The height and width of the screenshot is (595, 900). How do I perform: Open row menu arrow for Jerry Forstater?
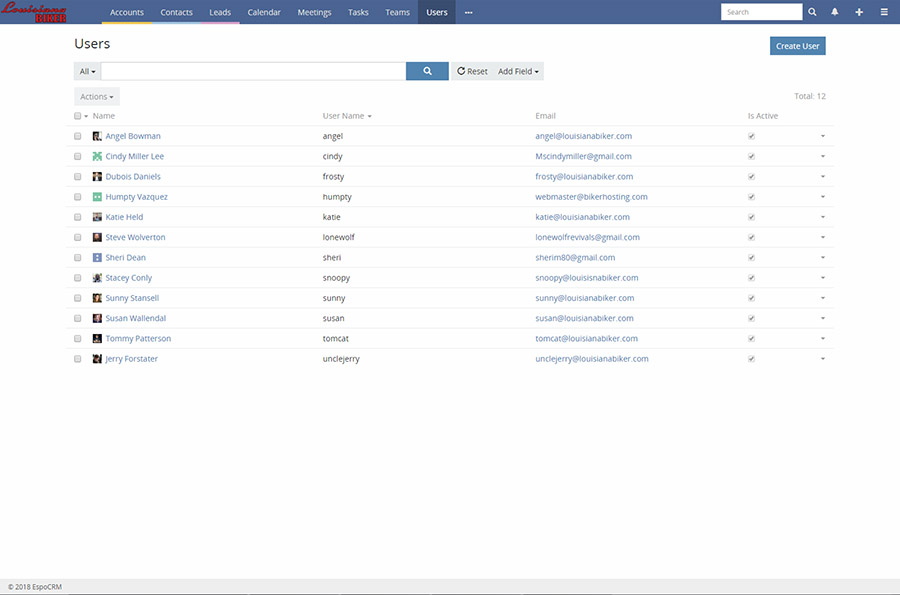pyautogui.click(x=823, y=359)
